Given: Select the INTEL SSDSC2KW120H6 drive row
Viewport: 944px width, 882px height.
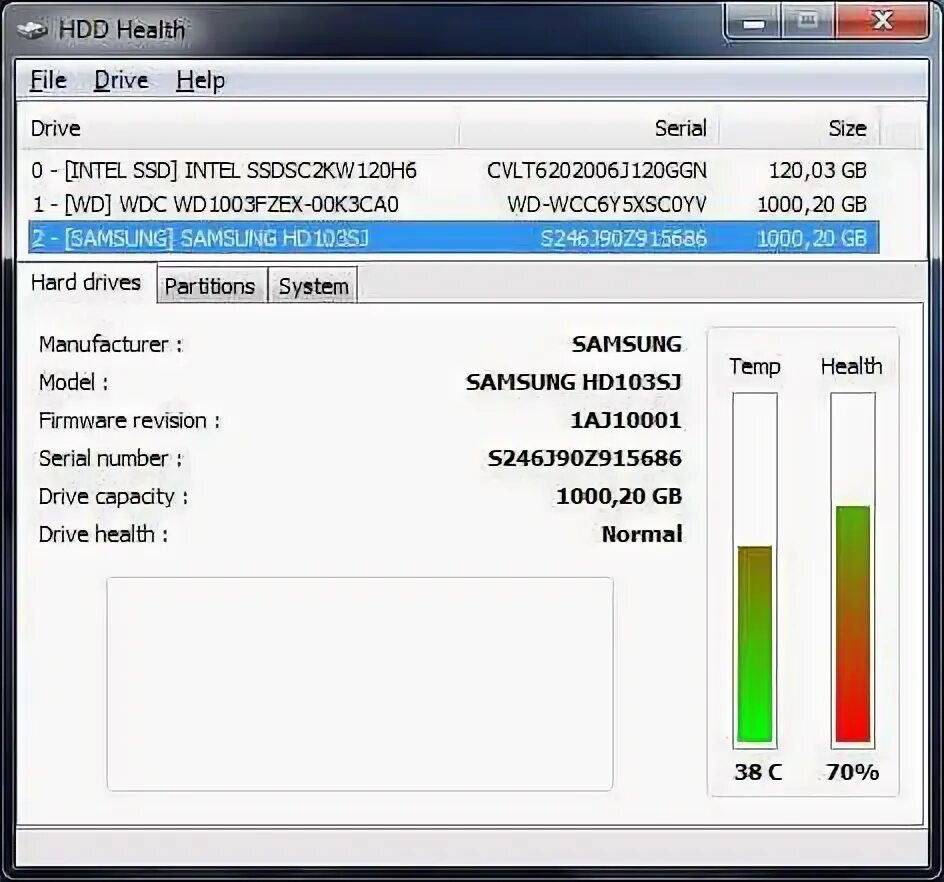Looking at the screenshot, I should pos(454,170).
